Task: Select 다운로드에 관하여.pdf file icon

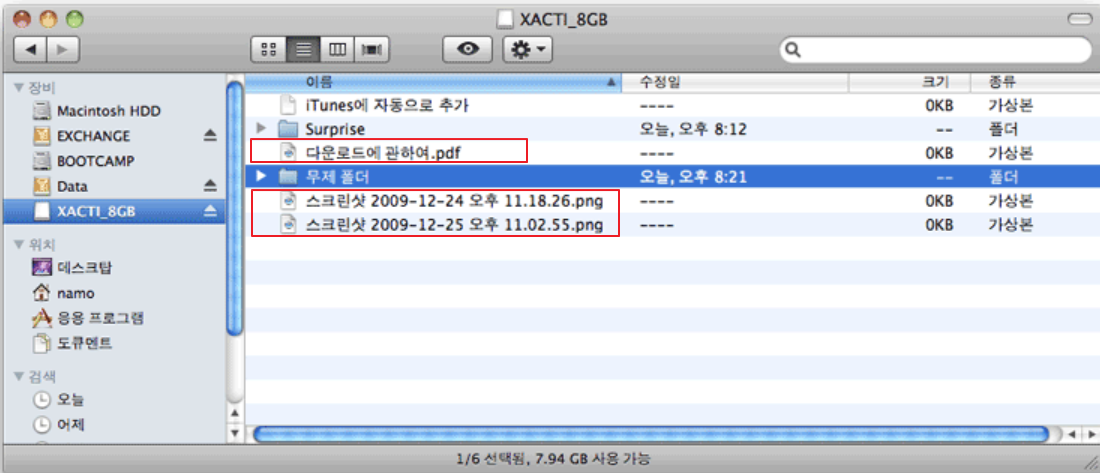Action: (x=288, y=152)
